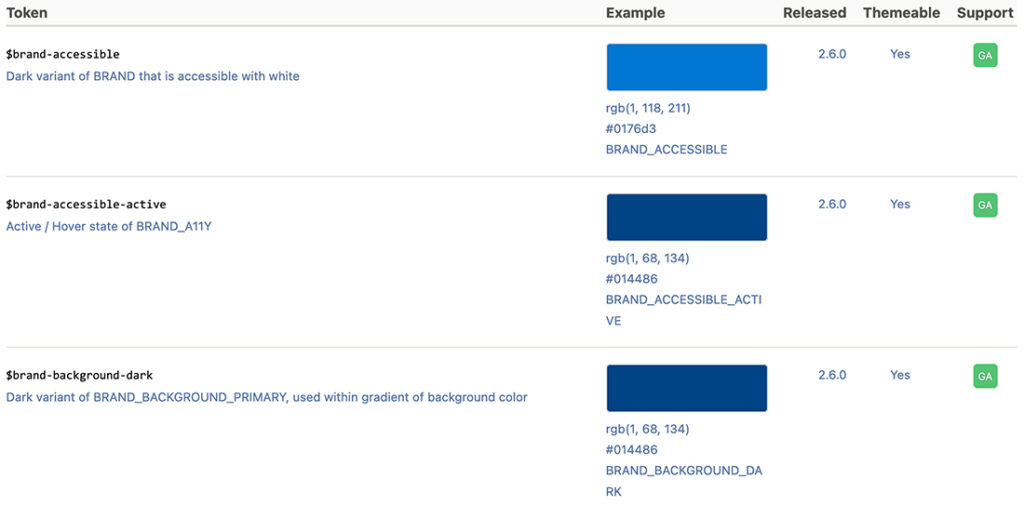Viewport: 1024px width, 505px height.
Task: Click the Example column header
Action: [x=635, y=13]
